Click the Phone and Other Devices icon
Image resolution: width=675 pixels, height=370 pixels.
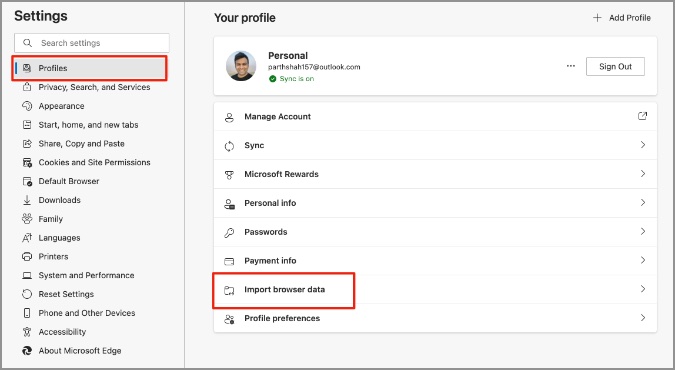(27, 313)
